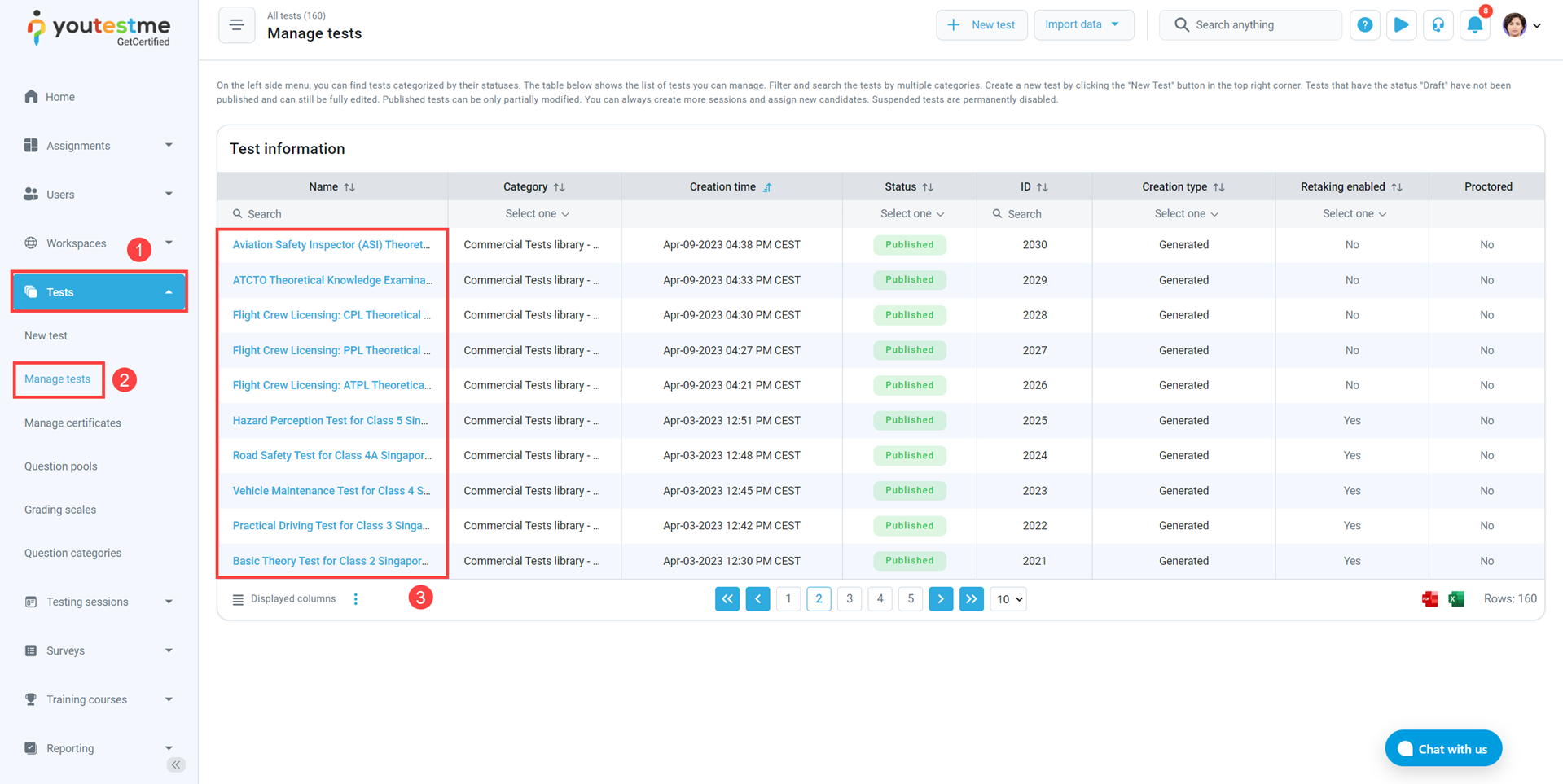Viewport: 1563px width, 784px height.
Task: Open Question pools in sidebar
Action: click(61, 466)
